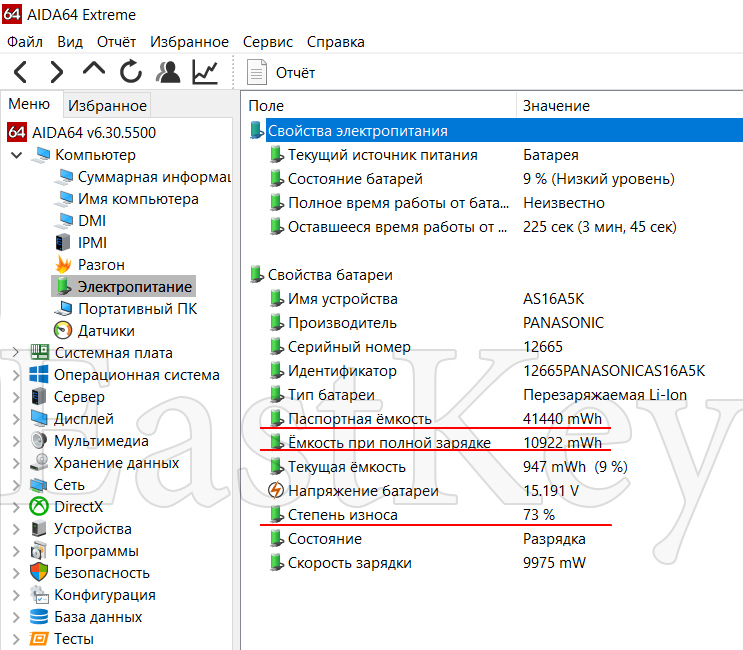Image resolution: width=743 pixels, height=650 pixels.
Task: Click the AIDA64 v6.30.5500 root icon
Action: point(17,132)
